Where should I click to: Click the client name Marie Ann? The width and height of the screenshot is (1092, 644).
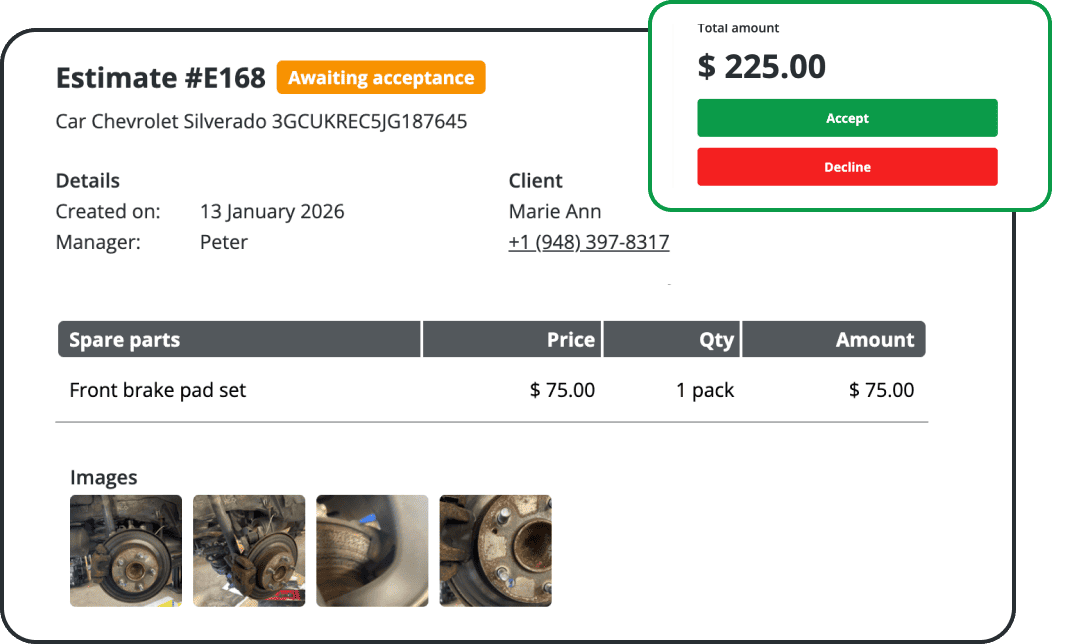click(x=555, y=211)
